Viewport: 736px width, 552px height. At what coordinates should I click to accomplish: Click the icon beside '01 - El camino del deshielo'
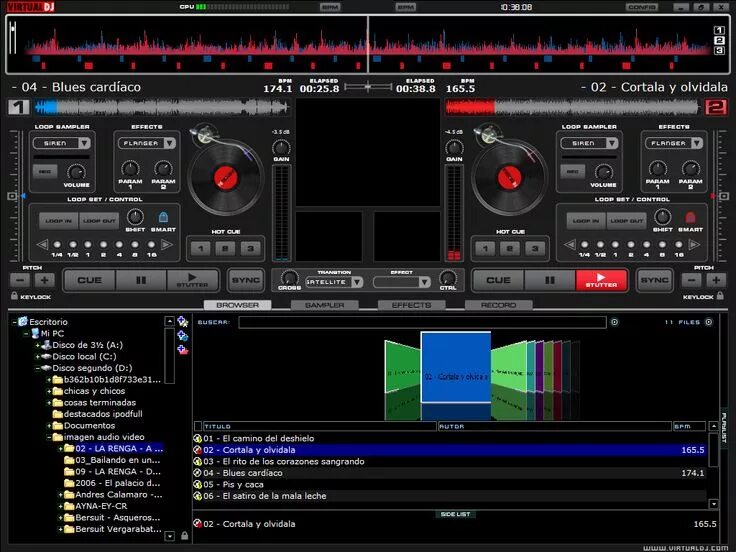click(x=198, y=438)
